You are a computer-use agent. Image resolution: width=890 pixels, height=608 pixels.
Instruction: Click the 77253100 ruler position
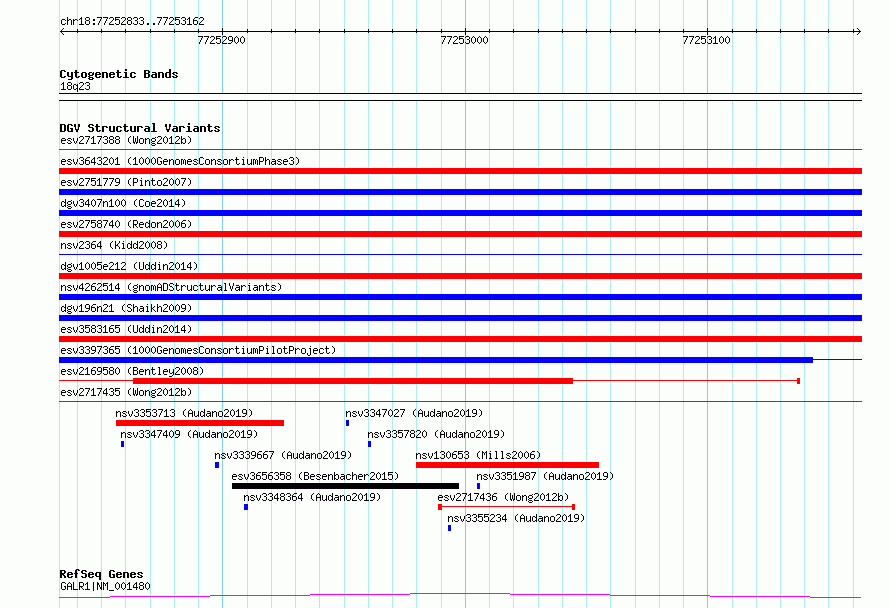click(706, 40)
